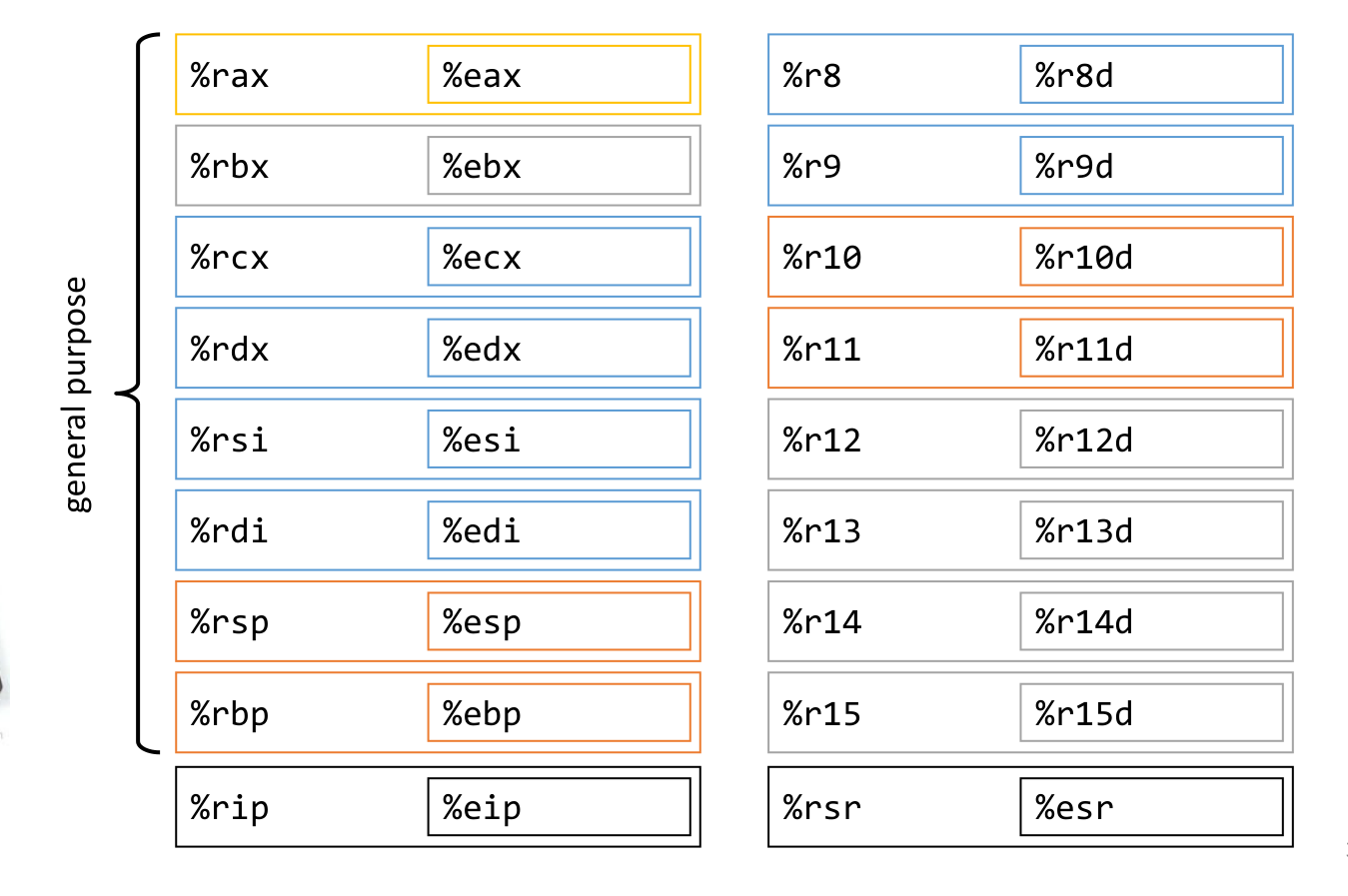Click the orange %r11d box
The width and height of the screenshot is (1348, 896).
coord(1151,349)
